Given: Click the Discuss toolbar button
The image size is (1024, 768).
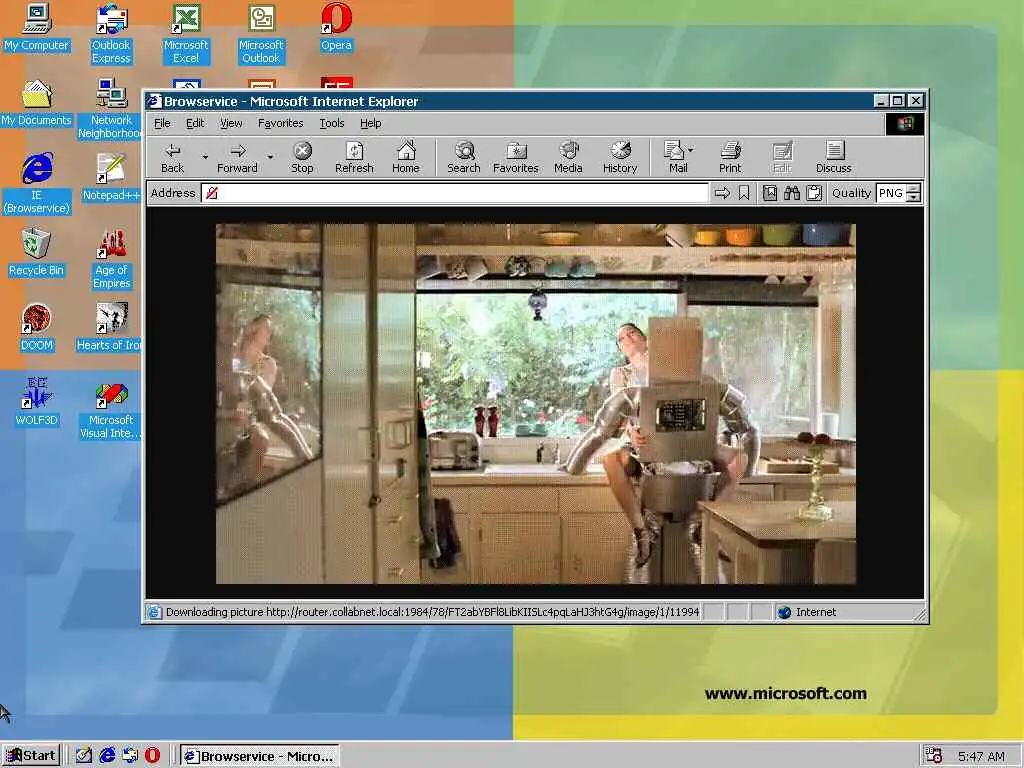Looking at the screenshot, I should (833, 157).
